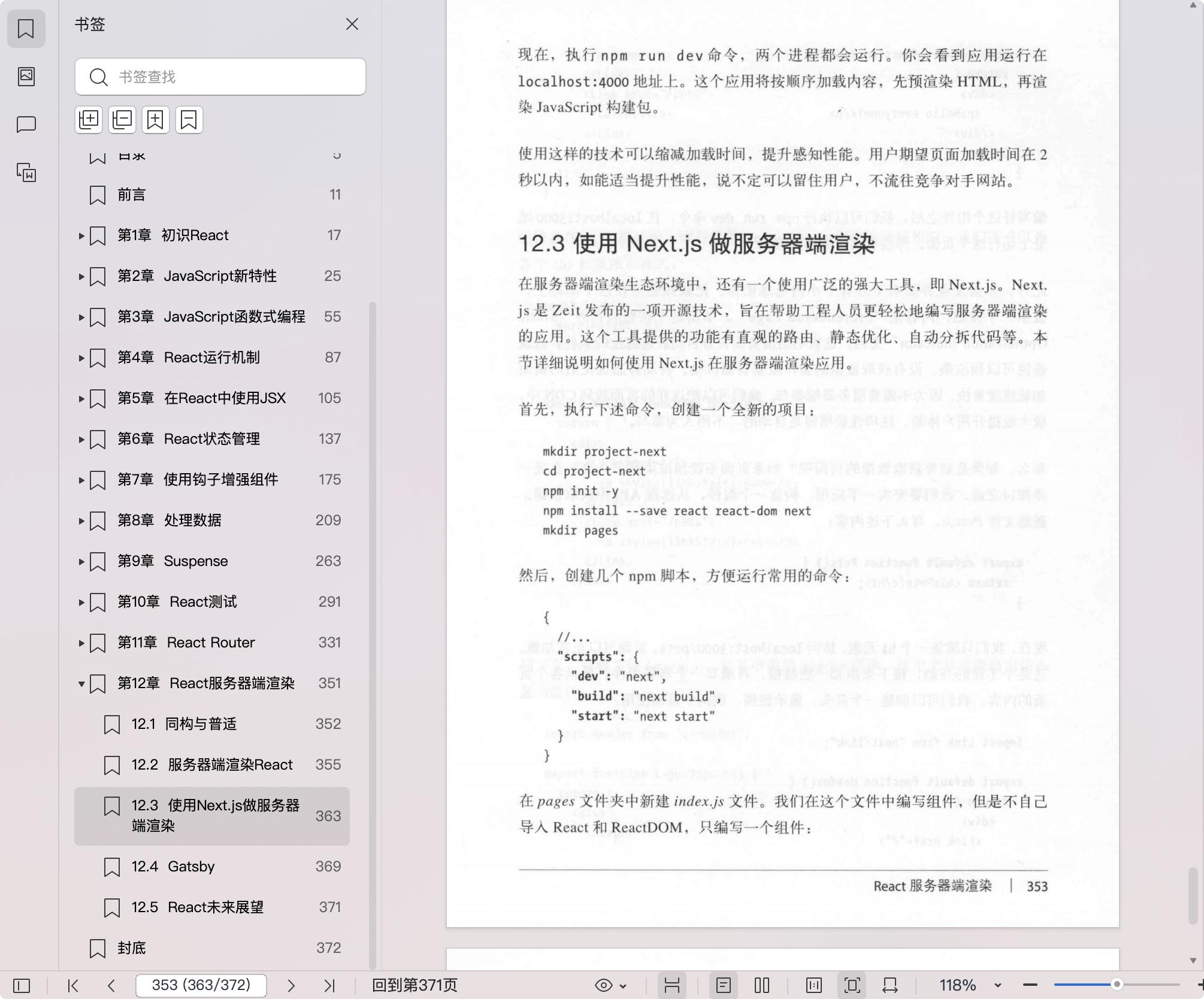Click the document vertical scrollbar thumb
Screen dimensions: 1204x999
tap(1193, 895)
